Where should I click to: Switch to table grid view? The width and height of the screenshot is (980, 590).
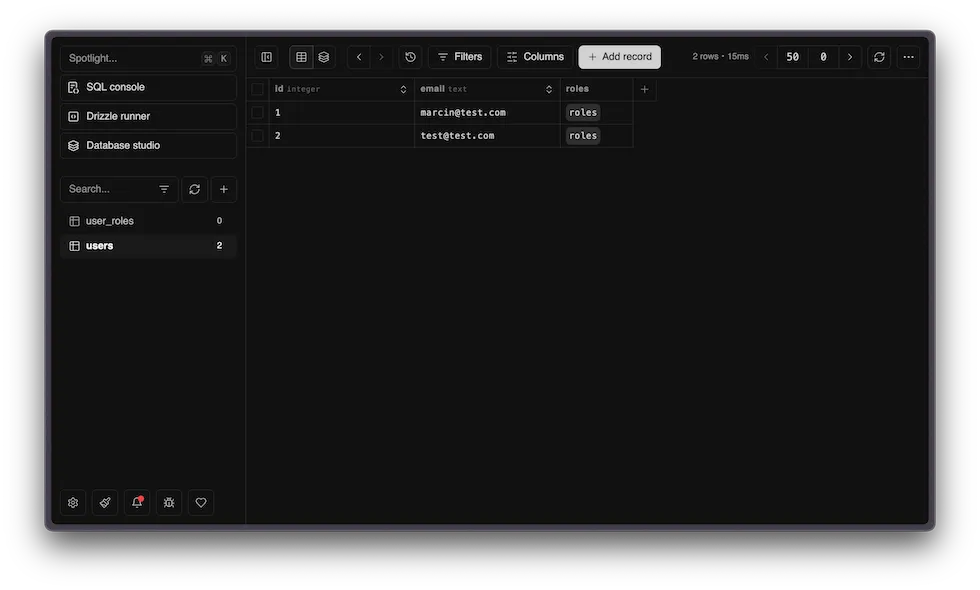tap(301, 57)
